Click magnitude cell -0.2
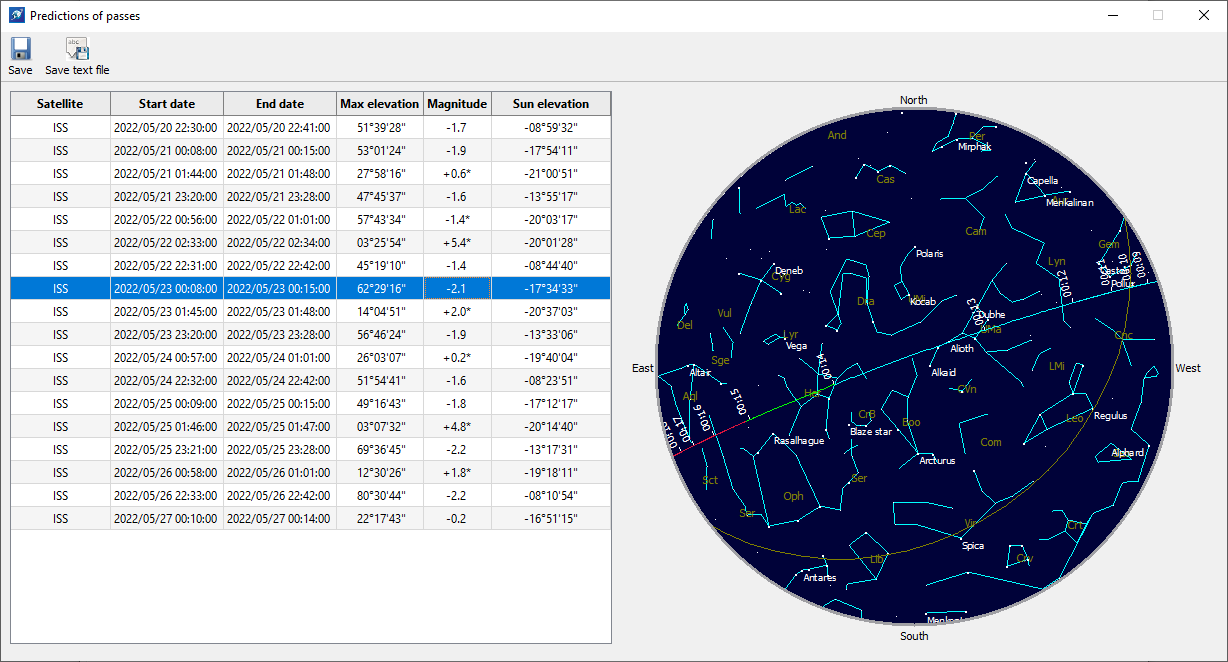 click(x=457, y=518)
